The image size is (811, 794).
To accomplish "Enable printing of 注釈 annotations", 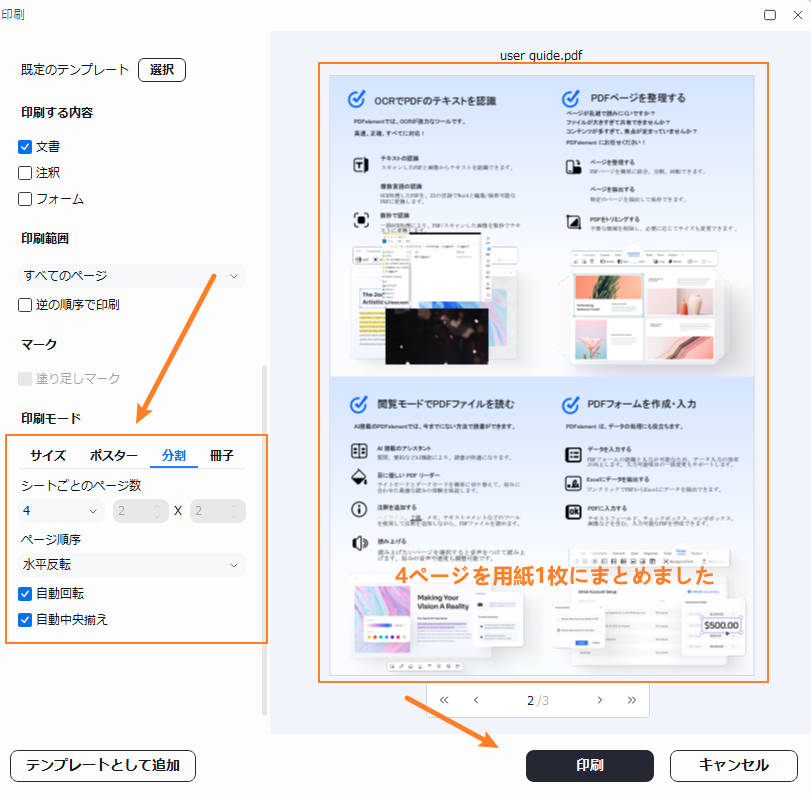I will click(x=24, y=172).
